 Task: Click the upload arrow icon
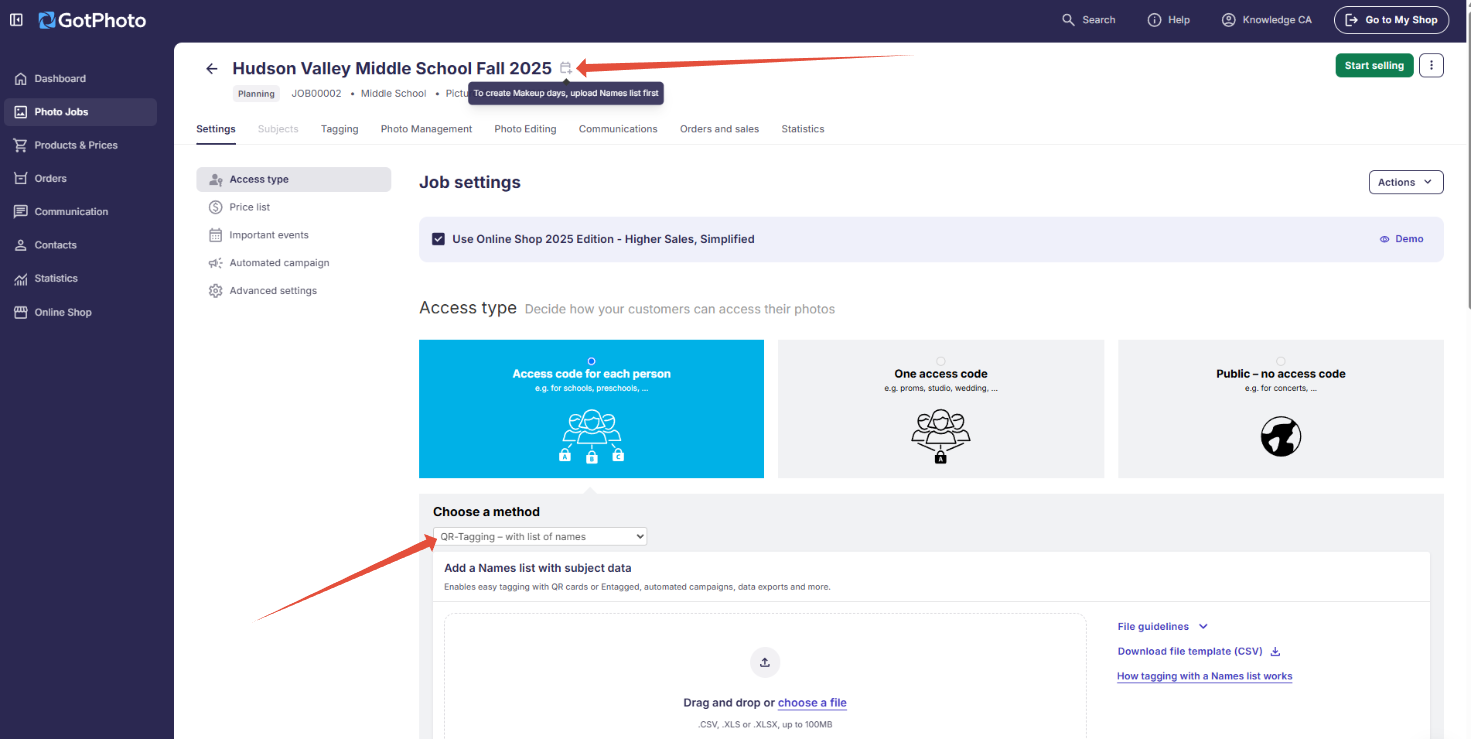pyautogui.click(x=765, y=662)
